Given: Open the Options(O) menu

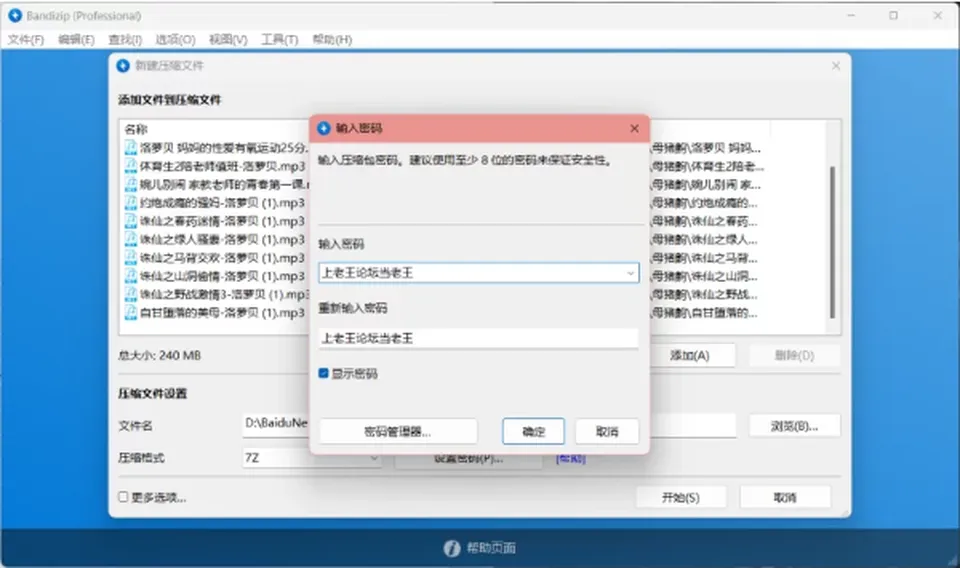Looking at the screenshot, I should coord(175,40).
